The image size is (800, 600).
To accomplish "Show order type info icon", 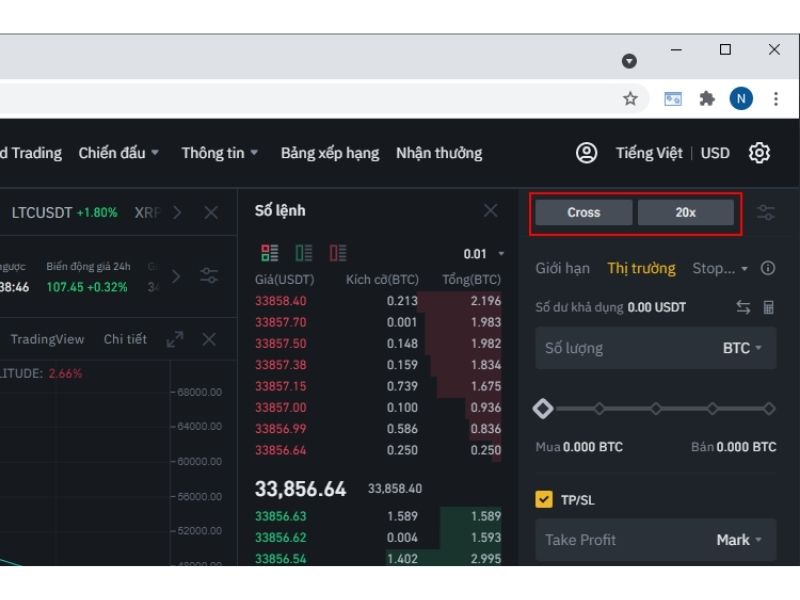I will (767, 268).
